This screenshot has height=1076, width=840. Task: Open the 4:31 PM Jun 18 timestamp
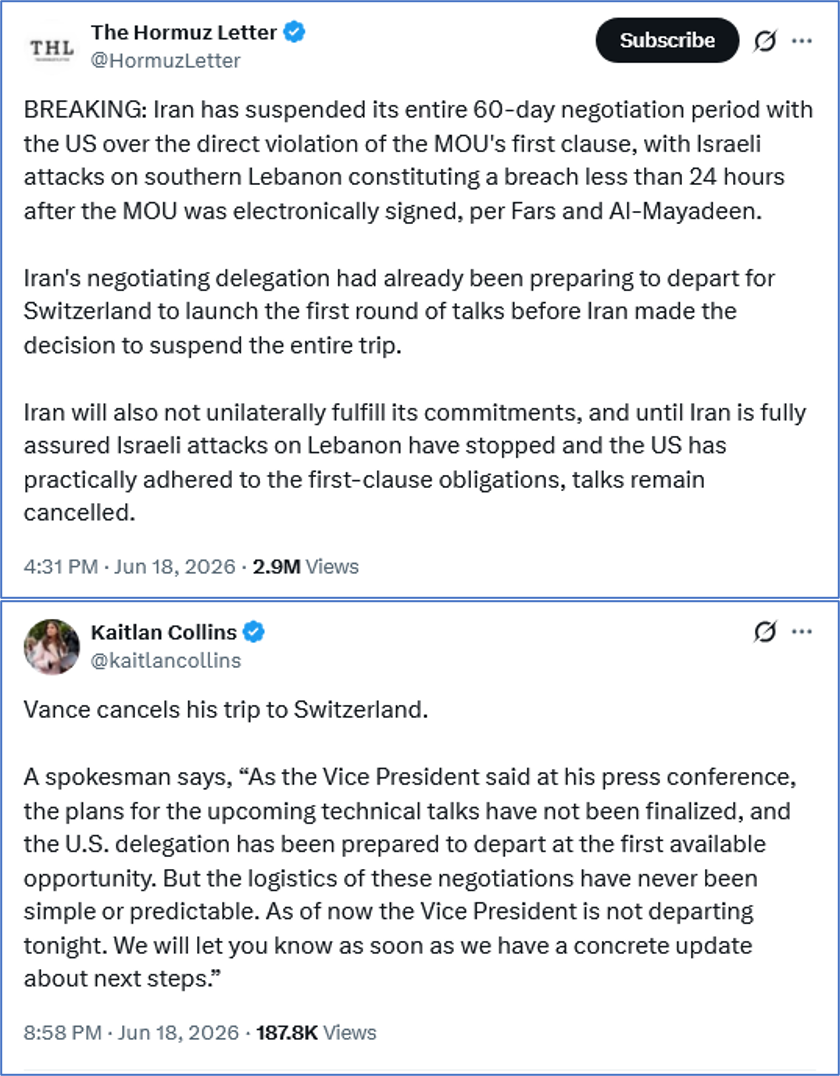pos(130,567)
